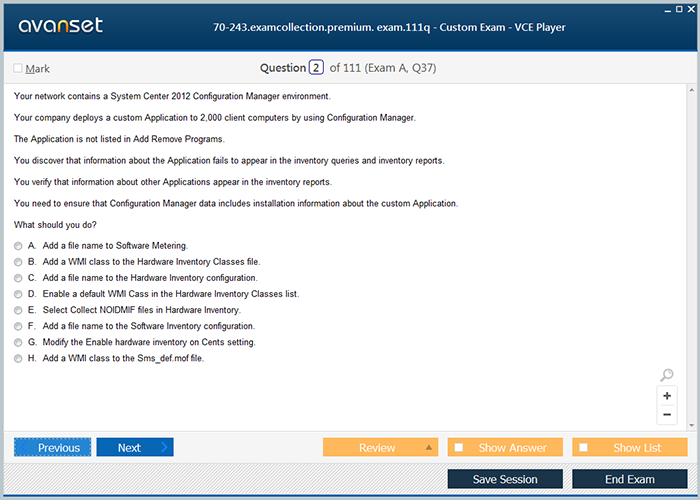Go to the Previous question
Image resolution: width=700 pixels, height=500 pixels.
coord(52,447)
